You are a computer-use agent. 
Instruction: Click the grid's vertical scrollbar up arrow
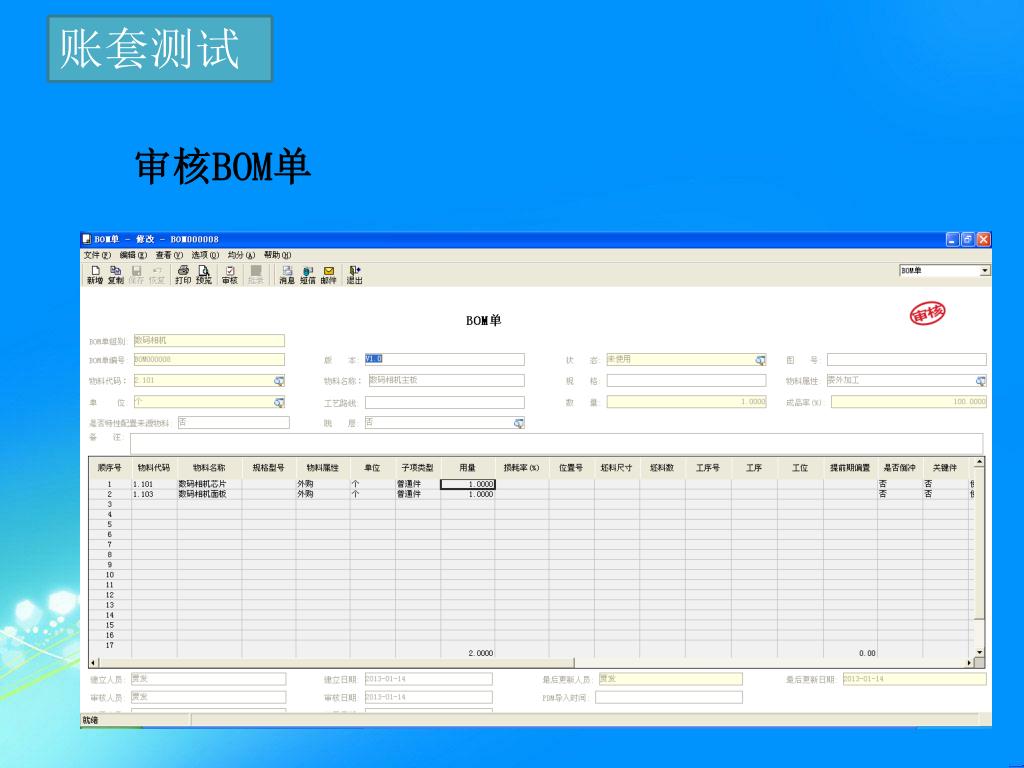tap(979, 462)
